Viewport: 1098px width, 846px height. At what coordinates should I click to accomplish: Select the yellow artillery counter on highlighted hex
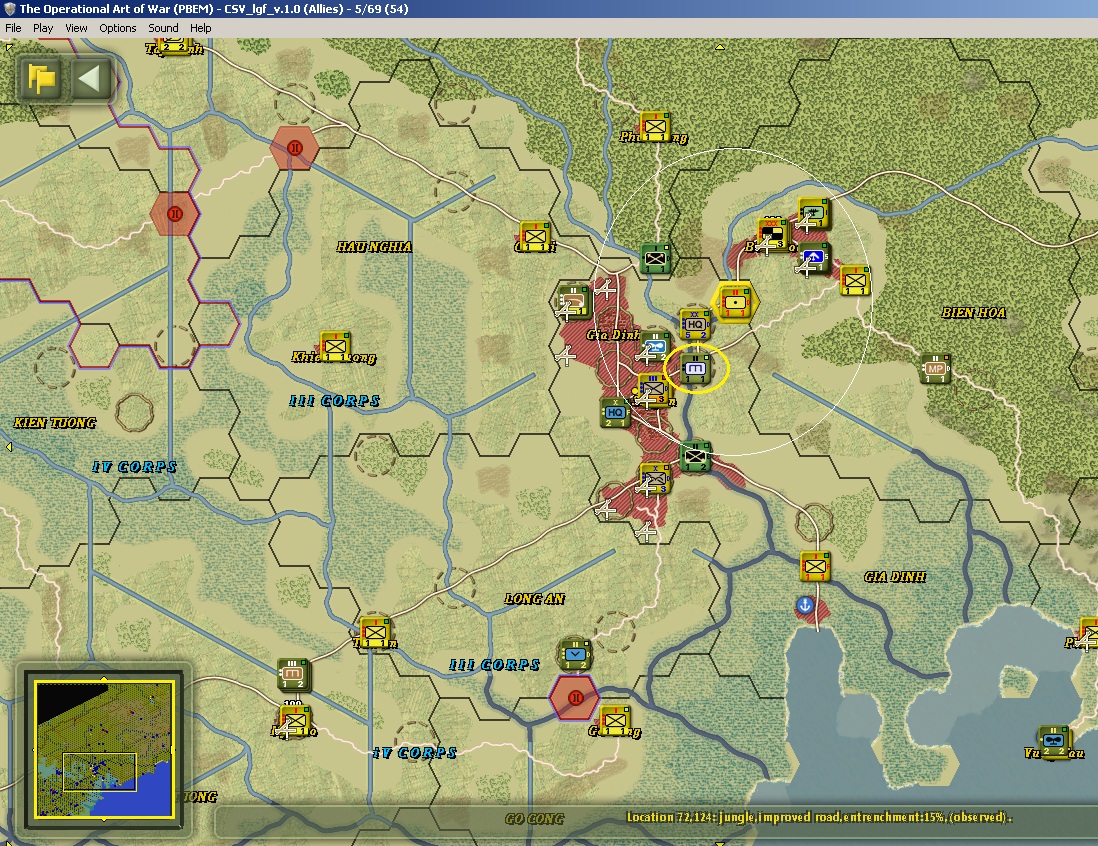(x=735, y=302)
